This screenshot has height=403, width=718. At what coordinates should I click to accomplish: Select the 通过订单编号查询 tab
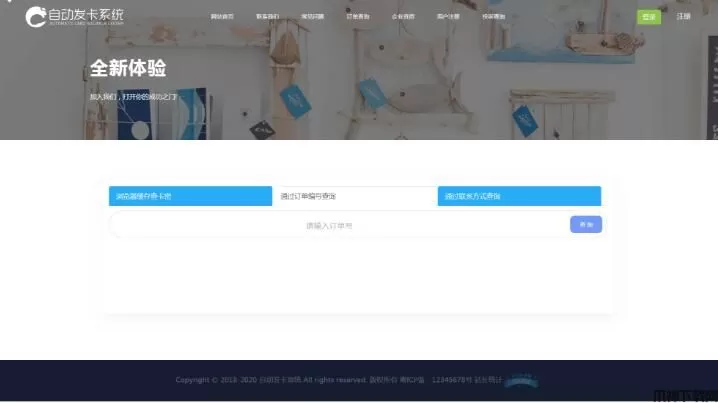click(355, 196)
